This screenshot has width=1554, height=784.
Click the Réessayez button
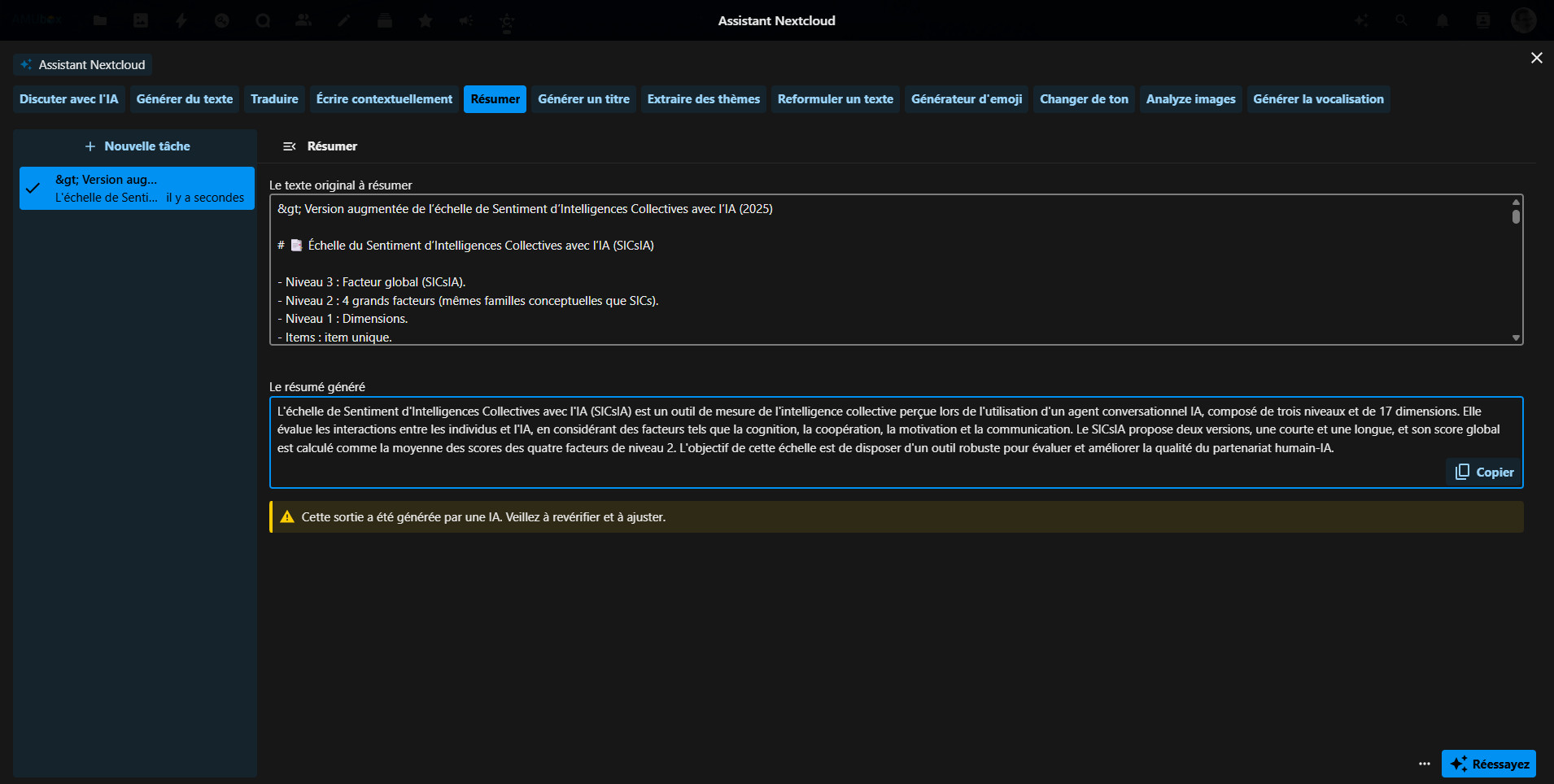click(x=1489, y=764)
